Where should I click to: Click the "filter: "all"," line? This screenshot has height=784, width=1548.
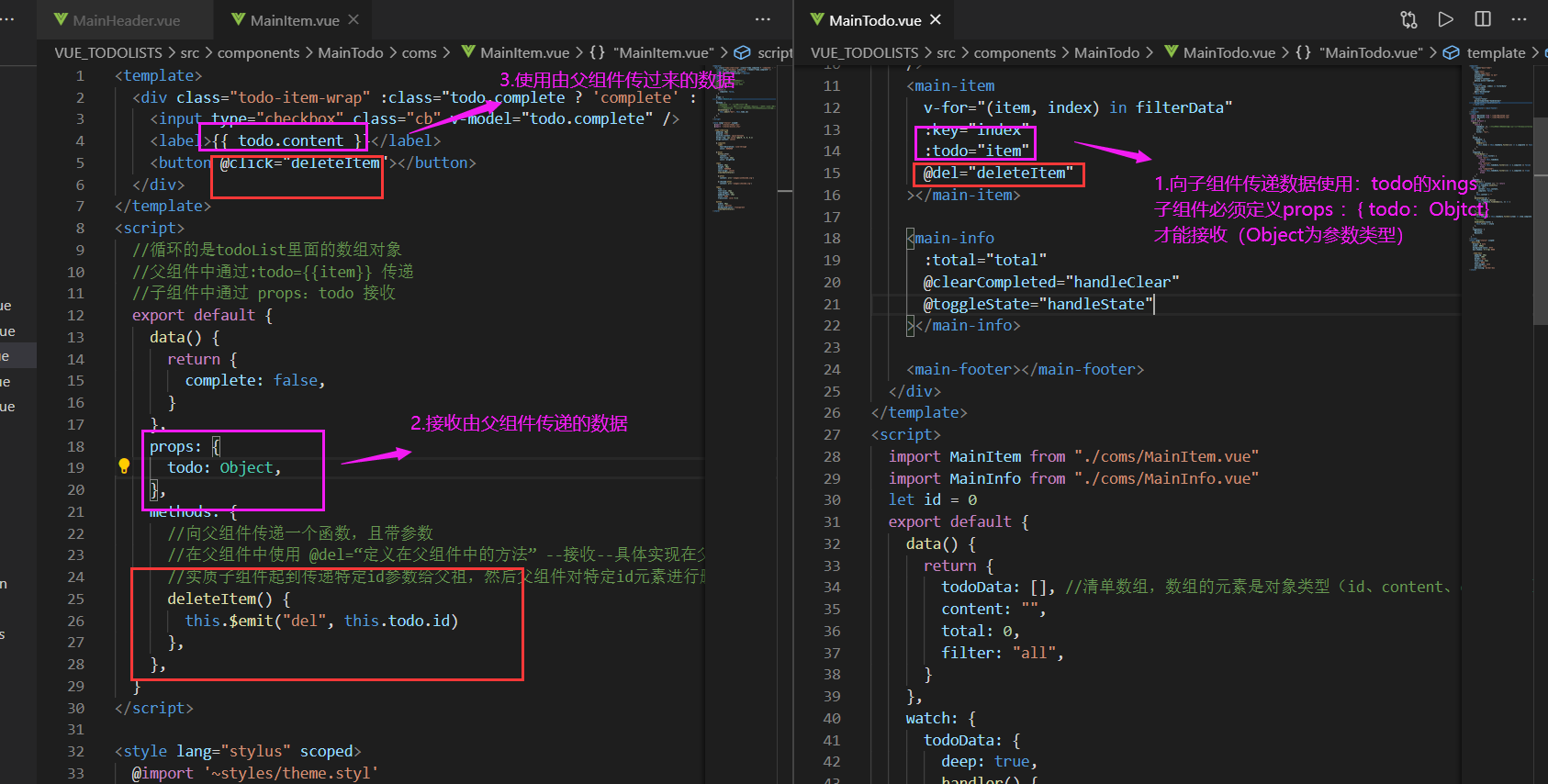pos(1003,653)
